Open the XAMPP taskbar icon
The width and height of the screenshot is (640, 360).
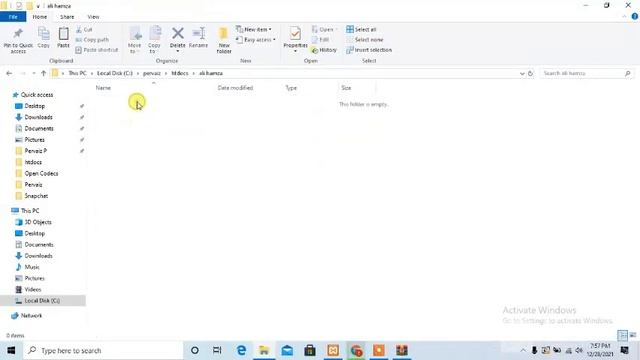333,350
